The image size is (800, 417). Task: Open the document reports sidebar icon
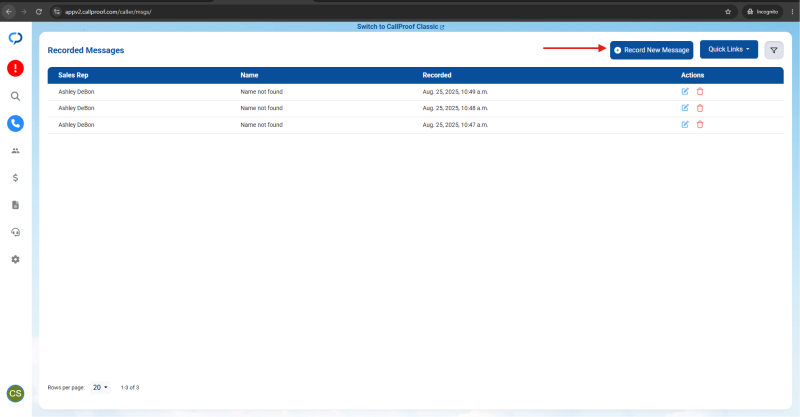pos(15,205)
